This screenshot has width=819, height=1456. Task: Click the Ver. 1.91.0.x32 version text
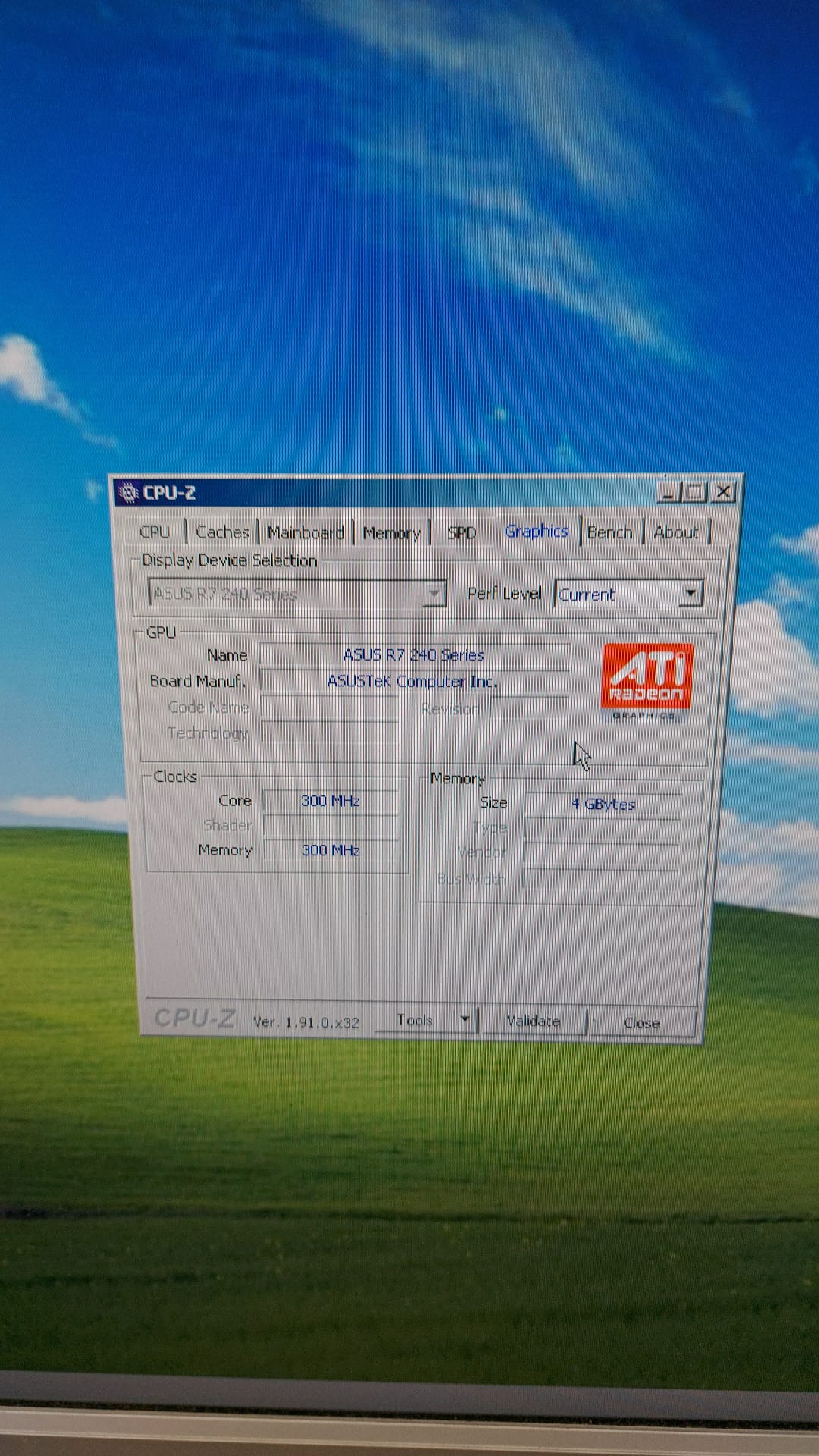click(x=306, y=1022)
